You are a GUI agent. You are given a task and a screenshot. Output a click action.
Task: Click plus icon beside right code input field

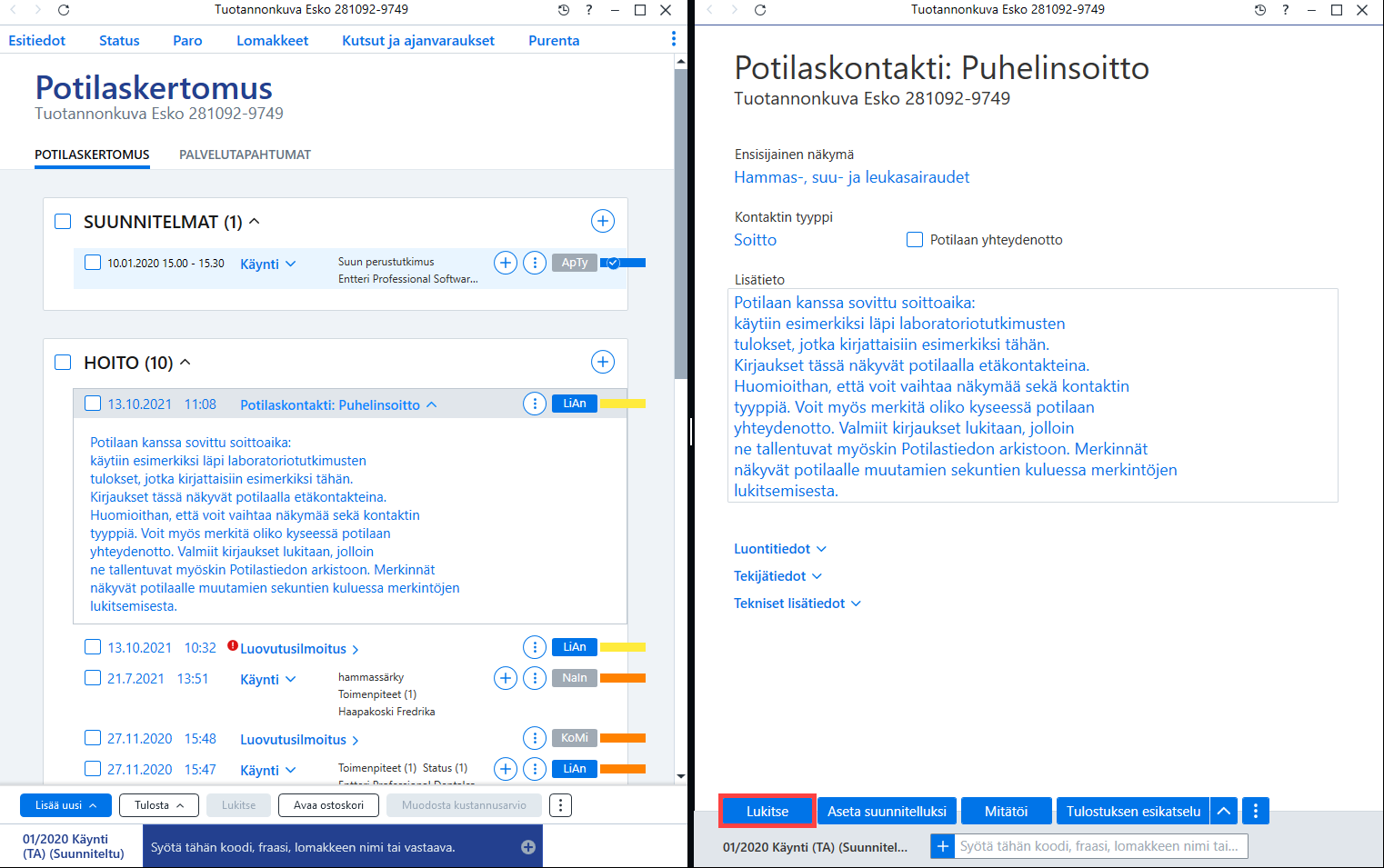943,846
